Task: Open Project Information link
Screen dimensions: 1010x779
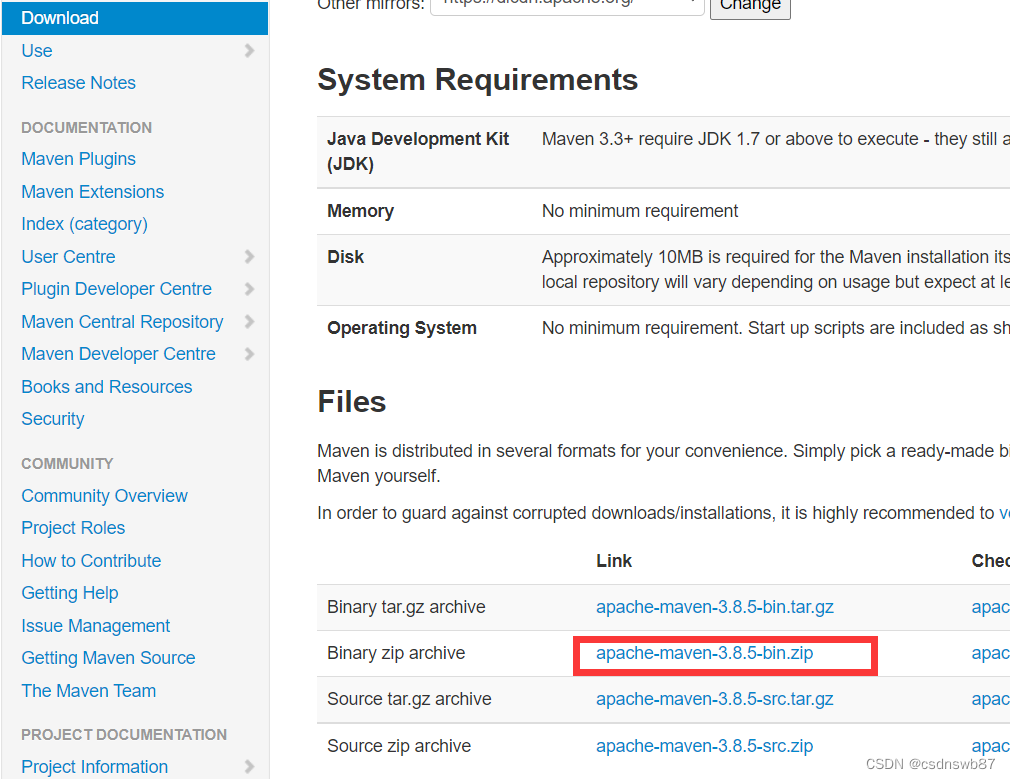Action: click(x=95, y=767)
